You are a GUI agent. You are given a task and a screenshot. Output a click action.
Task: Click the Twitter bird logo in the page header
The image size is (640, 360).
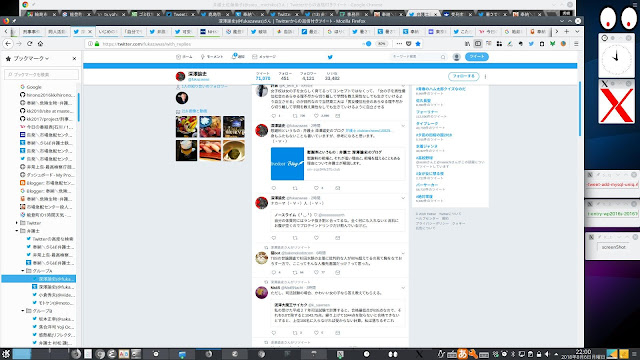[330, 57]
